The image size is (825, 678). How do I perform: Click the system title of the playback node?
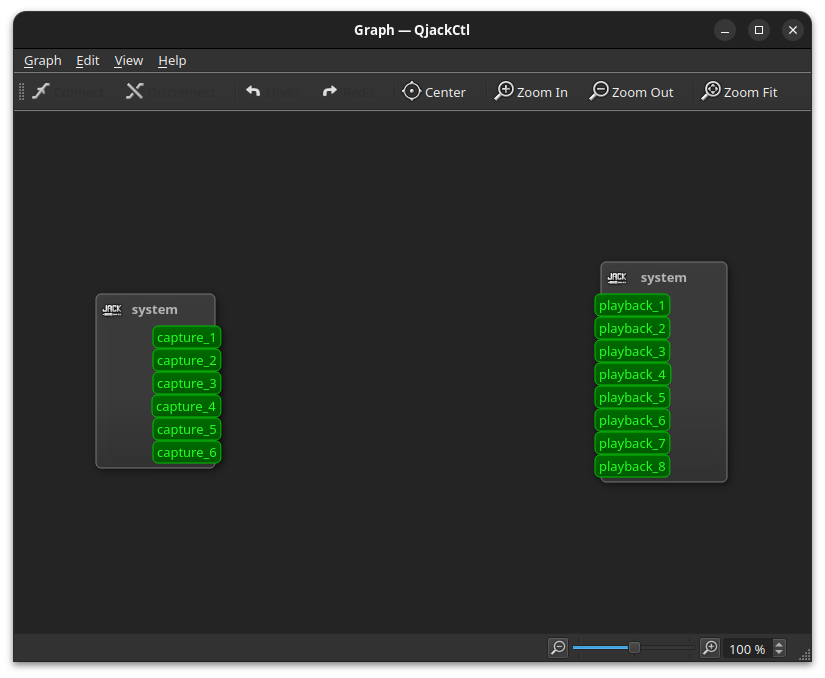tap(663, 277)
